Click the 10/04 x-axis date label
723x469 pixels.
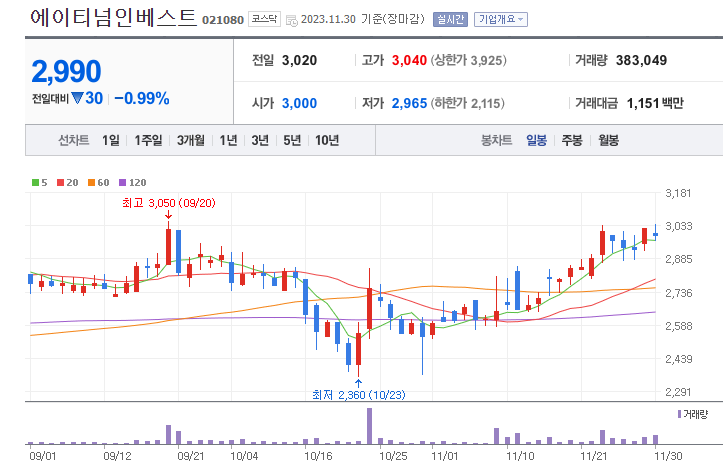coord(244,457)
